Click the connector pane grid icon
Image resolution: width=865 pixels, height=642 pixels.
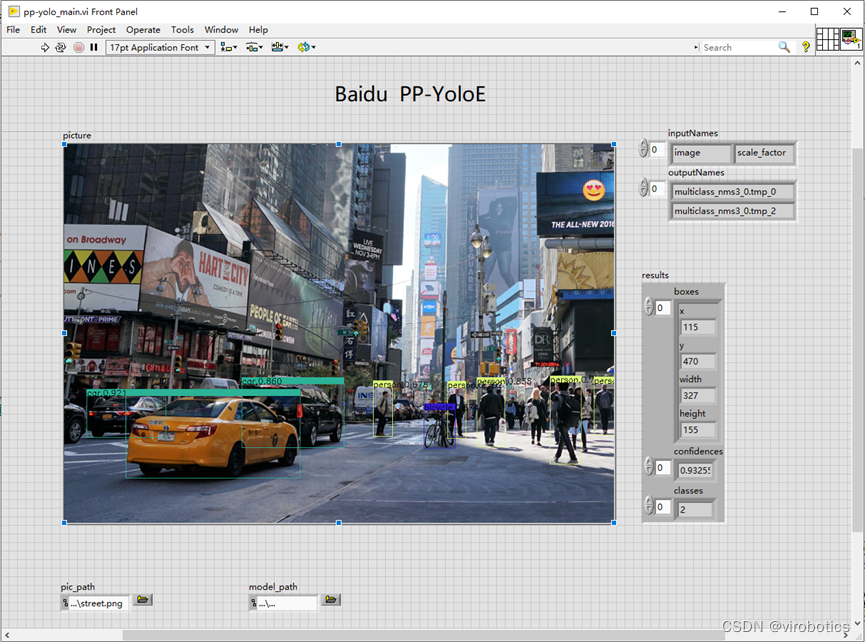(828, 39)
